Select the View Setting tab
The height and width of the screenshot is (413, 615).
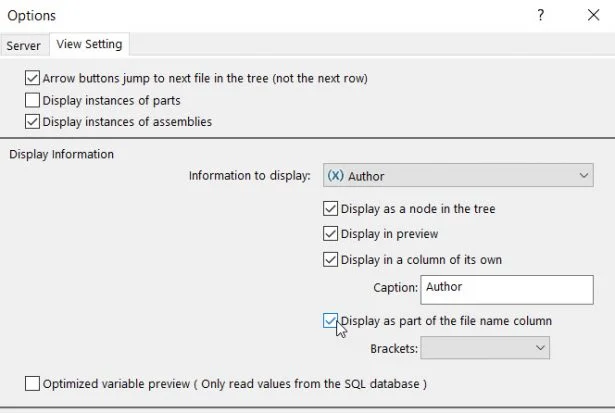(90, 45)
